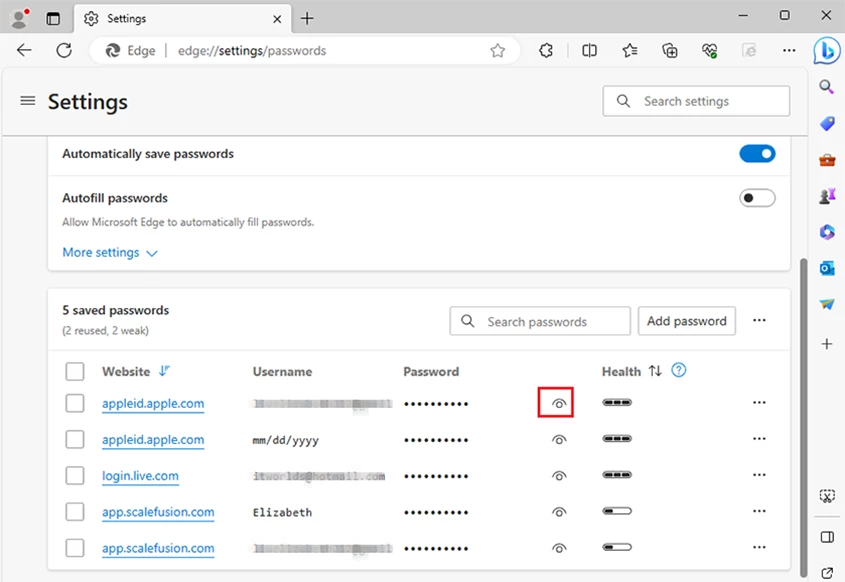Show password for first appleid.apple.com row

pos(559,404)
